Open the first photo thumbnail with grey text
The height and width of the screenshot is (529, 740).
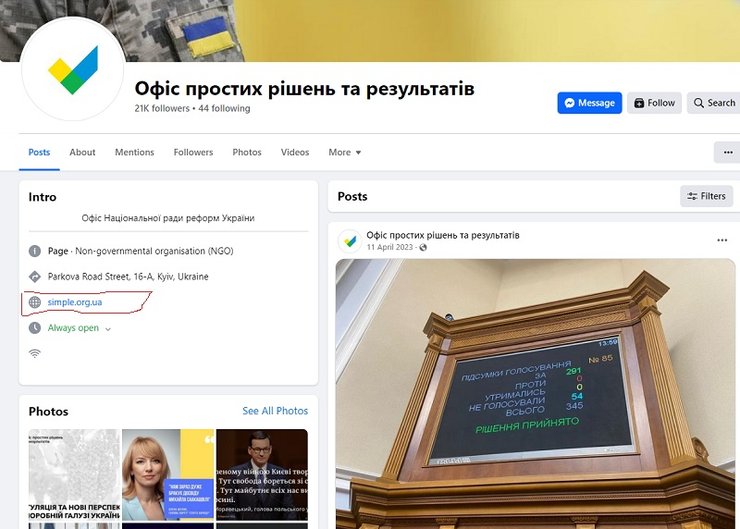[x=74, y=475]
